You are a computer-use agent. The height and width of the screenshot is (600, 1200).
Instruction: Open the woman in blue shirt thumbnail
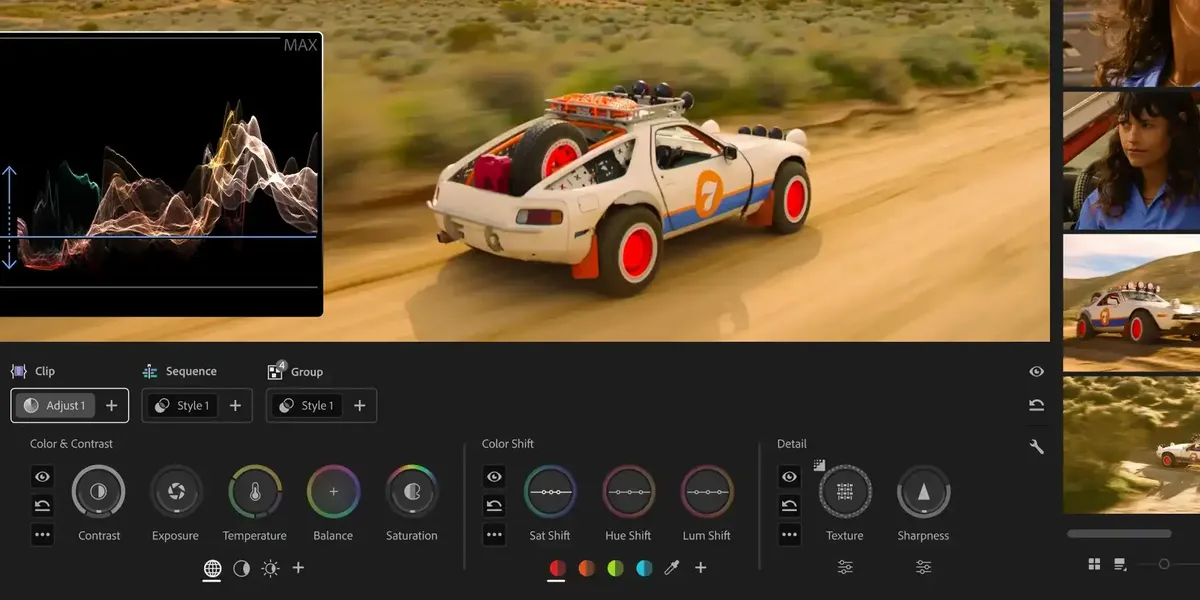(x=1131, y=161)
